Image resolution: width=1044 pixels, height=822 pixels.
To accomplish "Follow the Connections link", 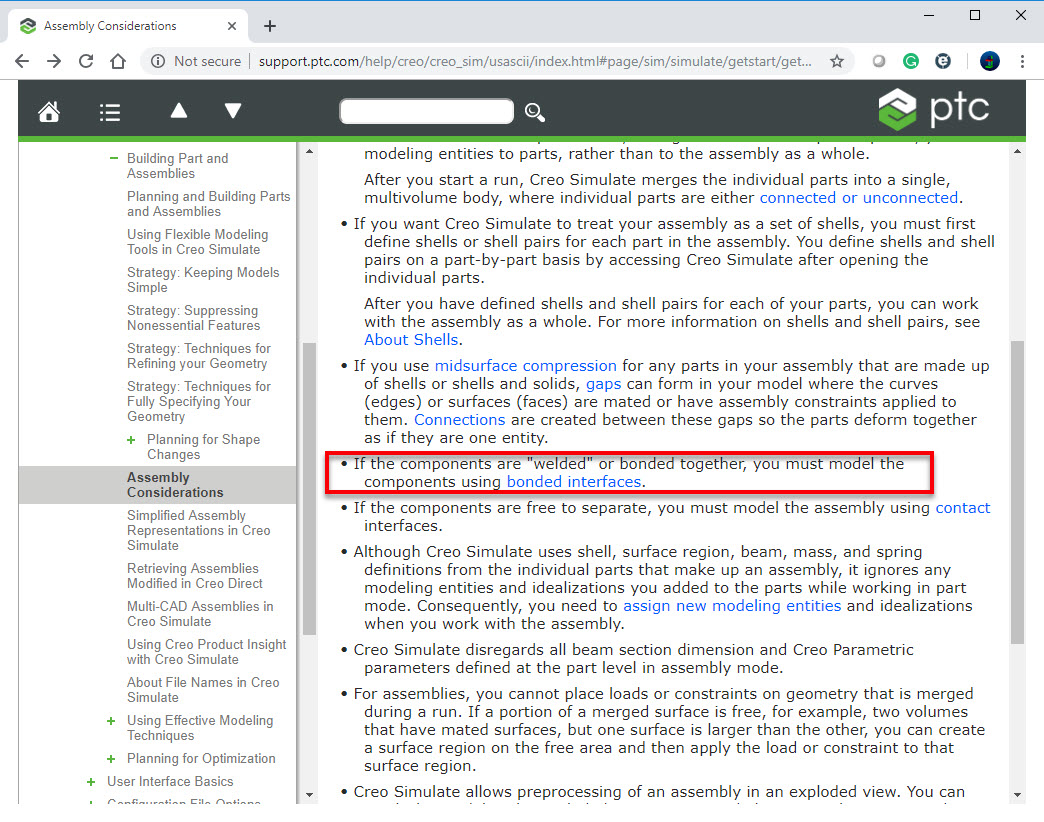I will (459, 419).
